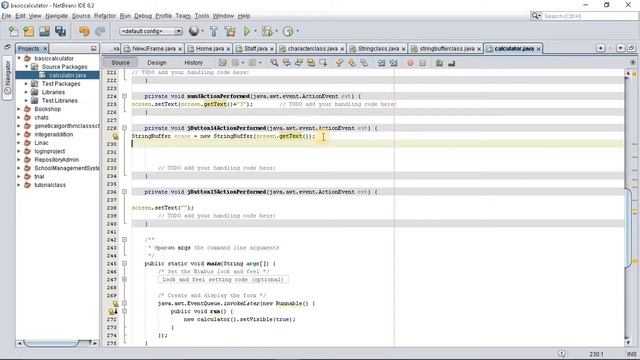Open the File menu
This screenshot has width=640, height=360.
7,16
